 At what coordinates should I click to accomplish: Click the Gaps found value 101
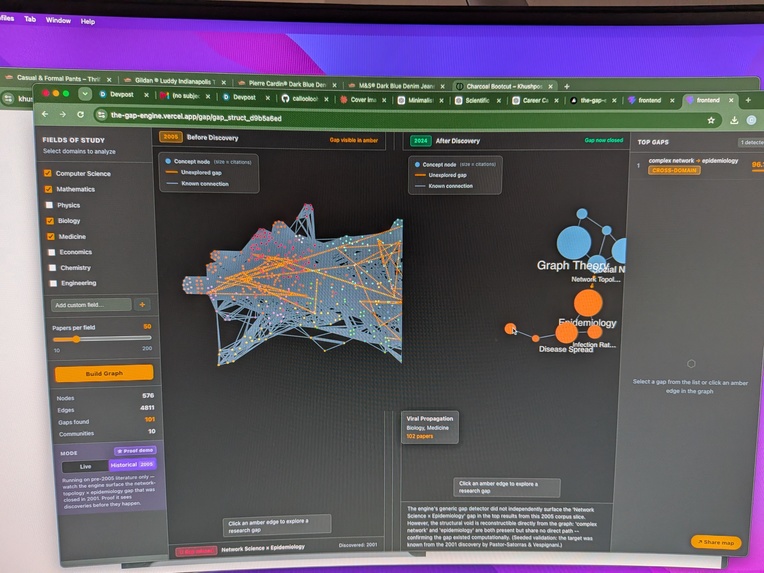[x=150, y=419]
